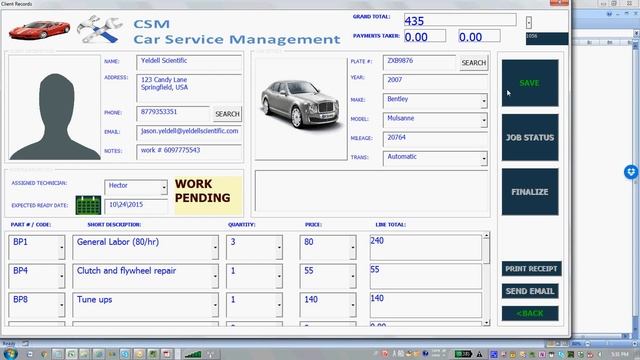
Task: Click Send Email button
Action: tap(530, 291)
